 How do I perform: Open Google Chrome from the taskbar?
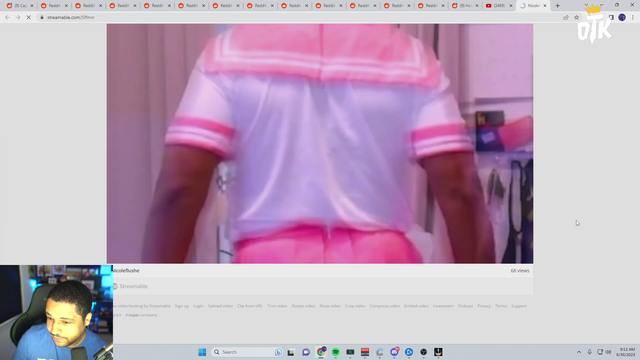(321, 351)
